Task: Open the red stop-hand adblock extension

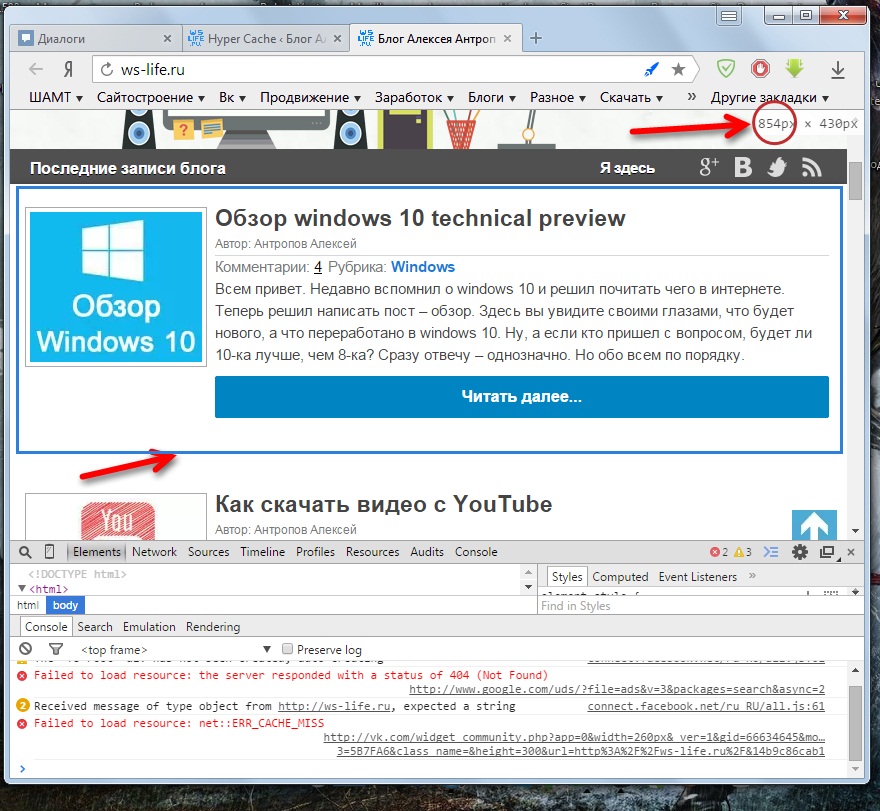Action: (760, 69)
